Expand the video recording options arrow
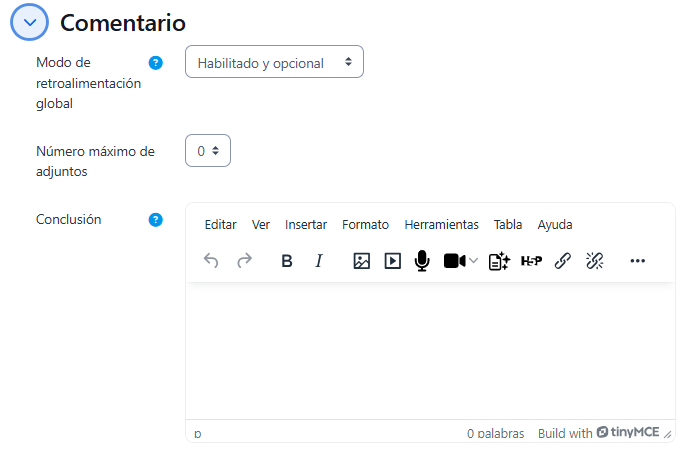Image resolution: width=683 pixels, height=449 pixels. (x=474, y=261)
